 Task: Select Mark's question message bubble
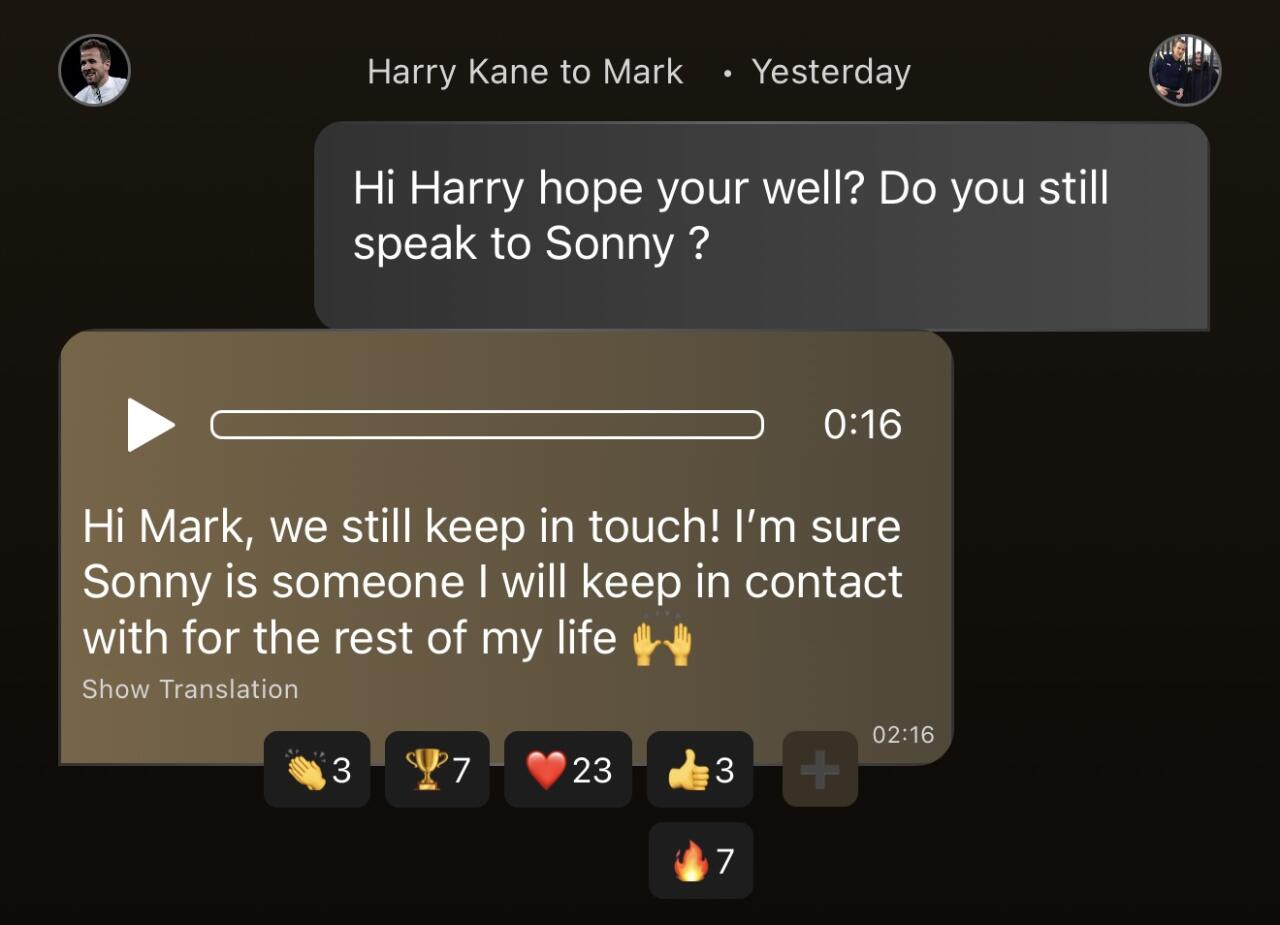tap(762, 226)
